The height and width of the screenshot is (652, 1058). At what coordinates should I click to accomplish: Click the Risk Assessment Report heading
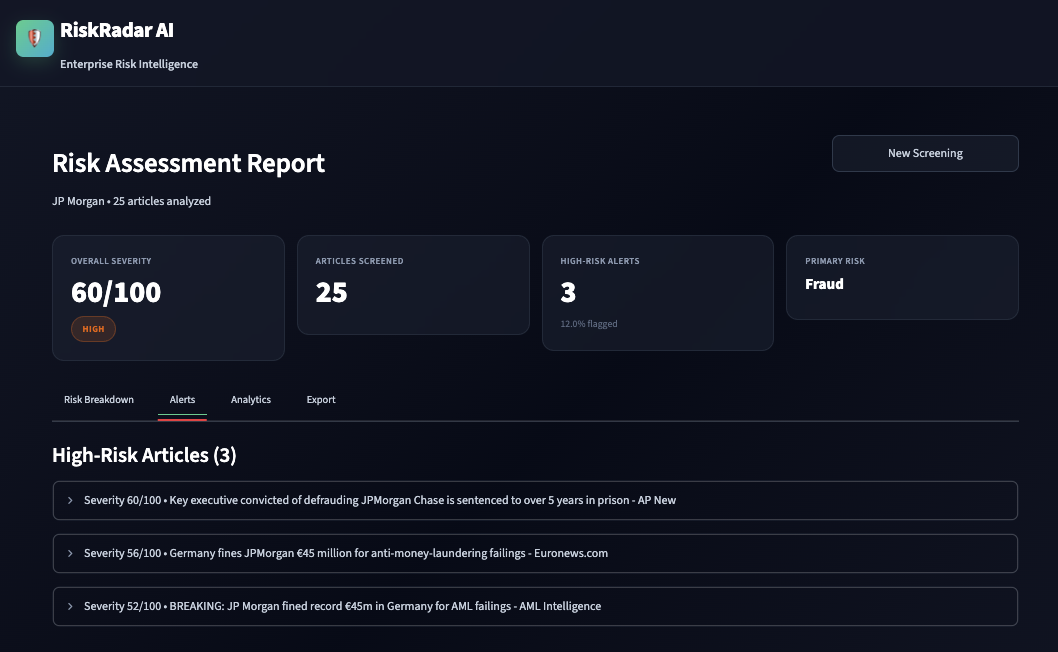188,163
